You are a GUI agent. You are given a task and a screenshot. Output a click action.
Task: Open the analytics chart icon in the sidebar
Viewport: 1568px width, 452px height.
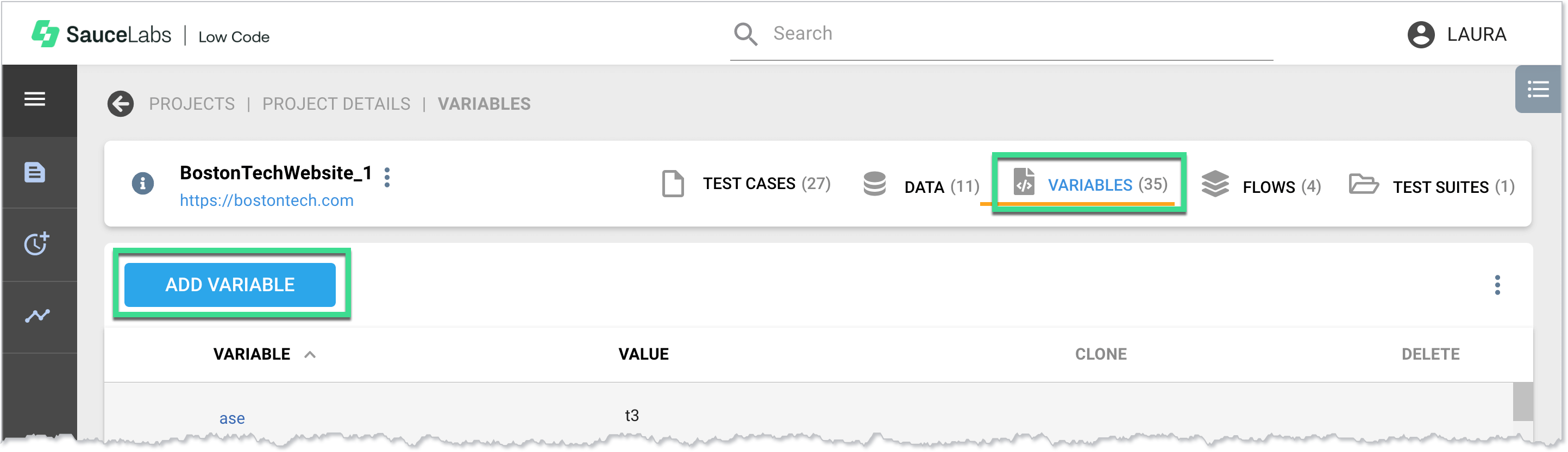pos(36,315)
